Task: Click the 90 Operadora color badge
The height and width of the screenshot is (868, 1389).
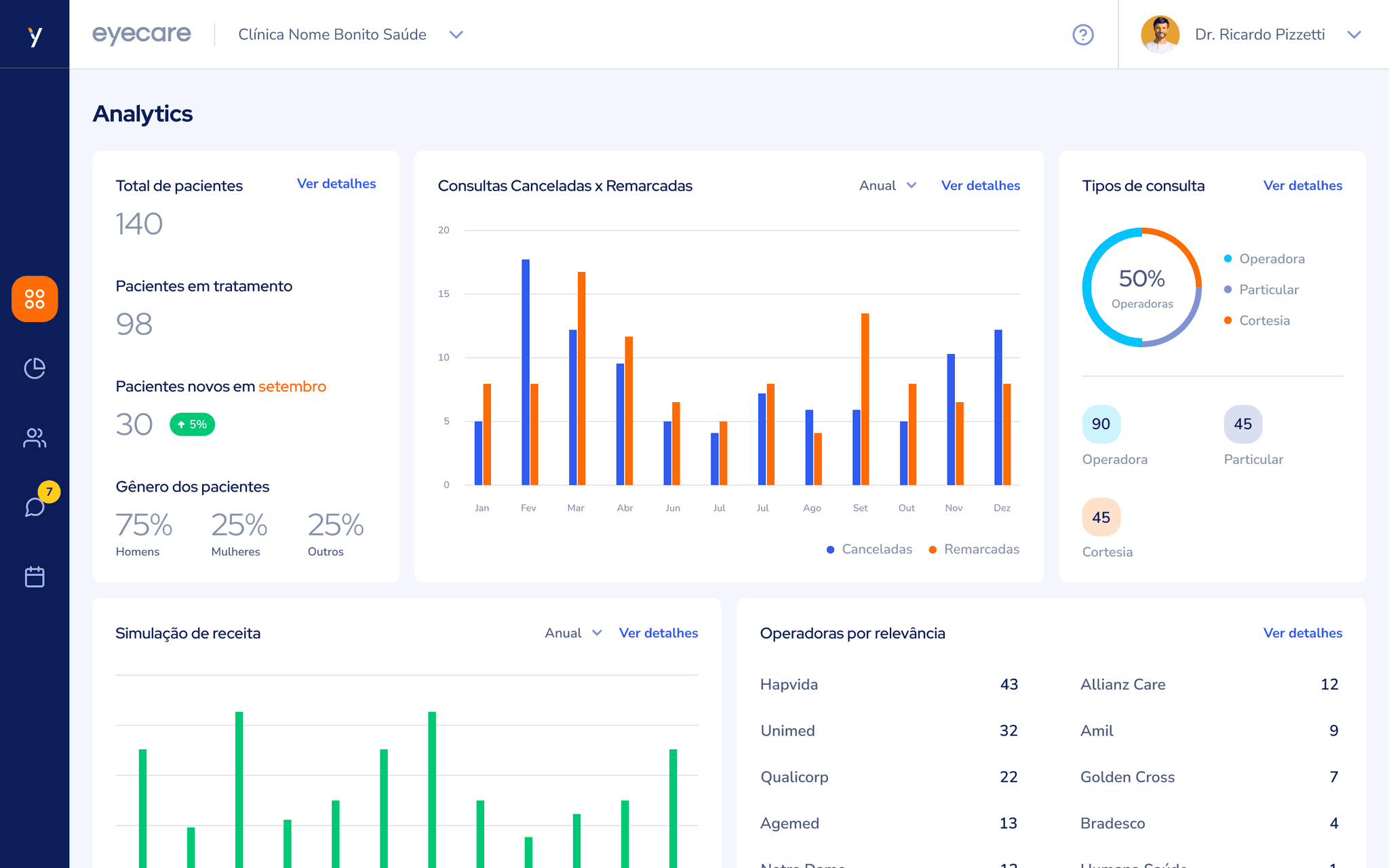Action: click(x=1101, y=424)
